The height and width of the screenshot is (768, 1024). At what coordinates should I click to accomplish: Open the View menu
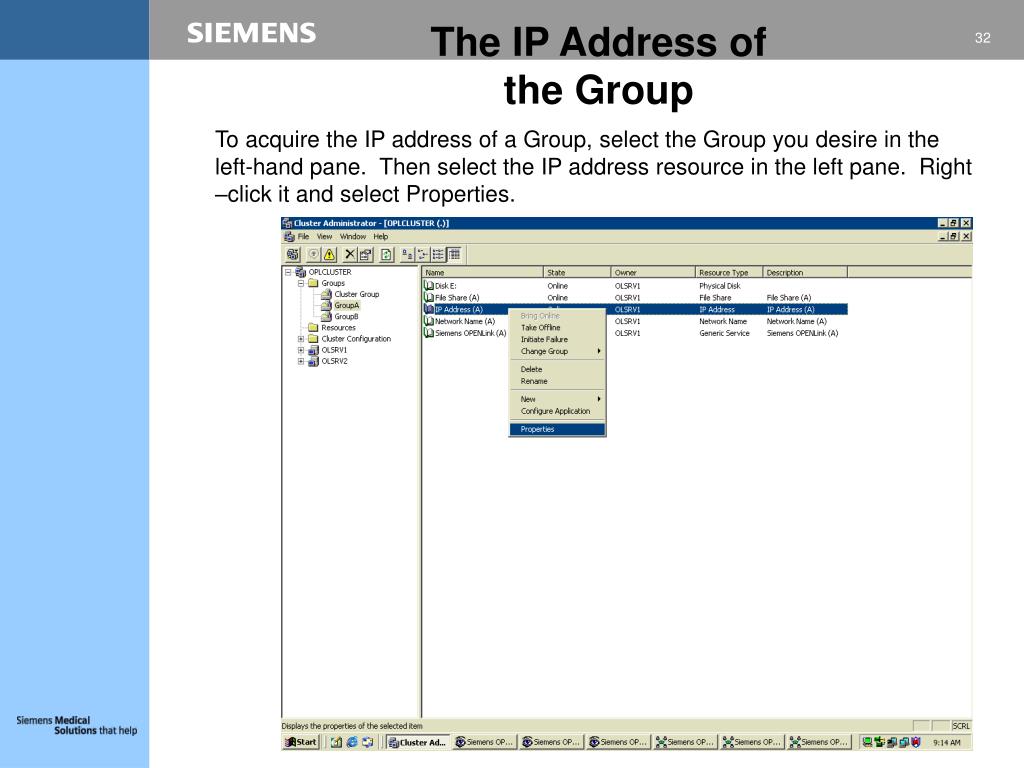click(x=325, y=236)
